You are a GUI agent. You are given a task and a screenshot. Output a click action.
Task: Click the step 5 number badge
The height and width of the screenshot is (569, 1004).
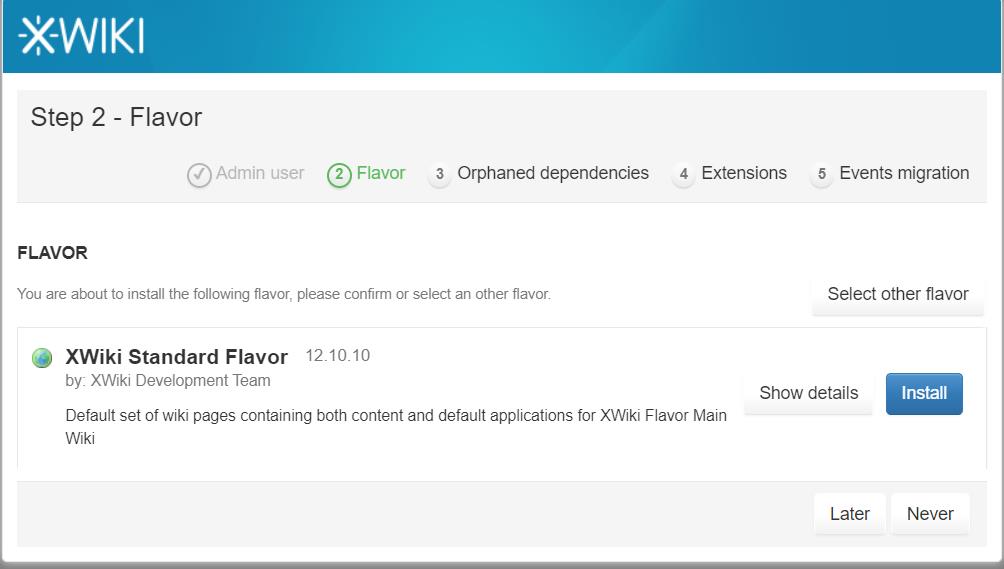[x=822, y=174]
